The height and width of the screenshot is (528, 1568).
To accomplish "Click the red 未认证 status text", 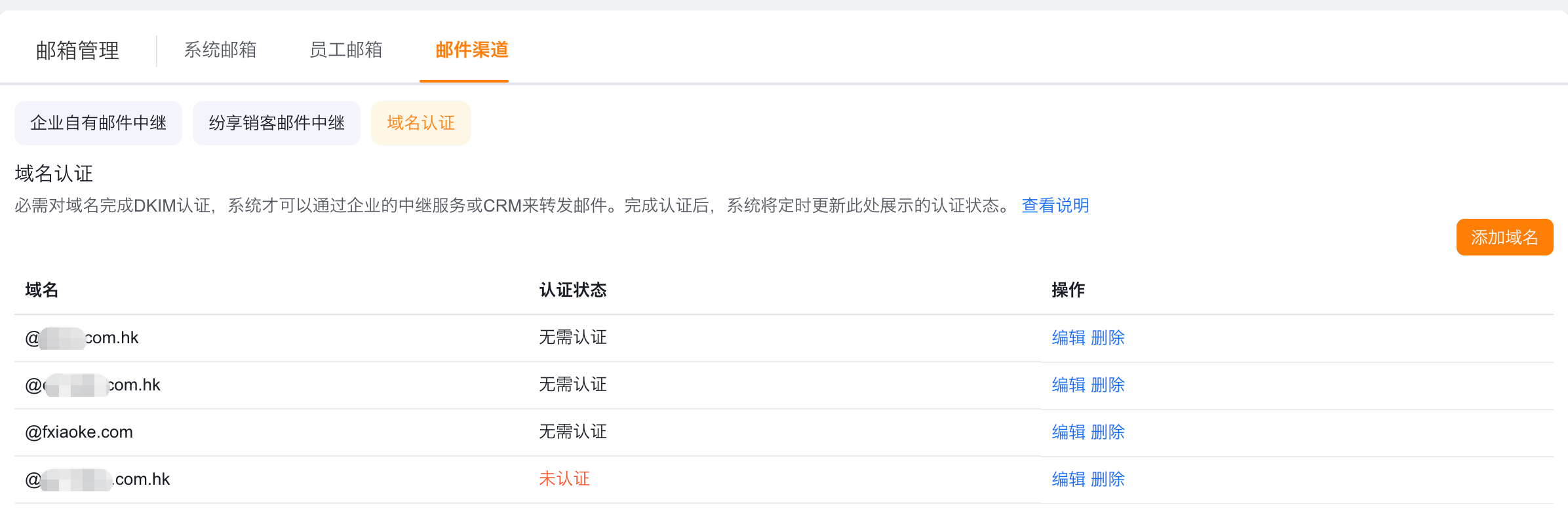I will point(564,480).
